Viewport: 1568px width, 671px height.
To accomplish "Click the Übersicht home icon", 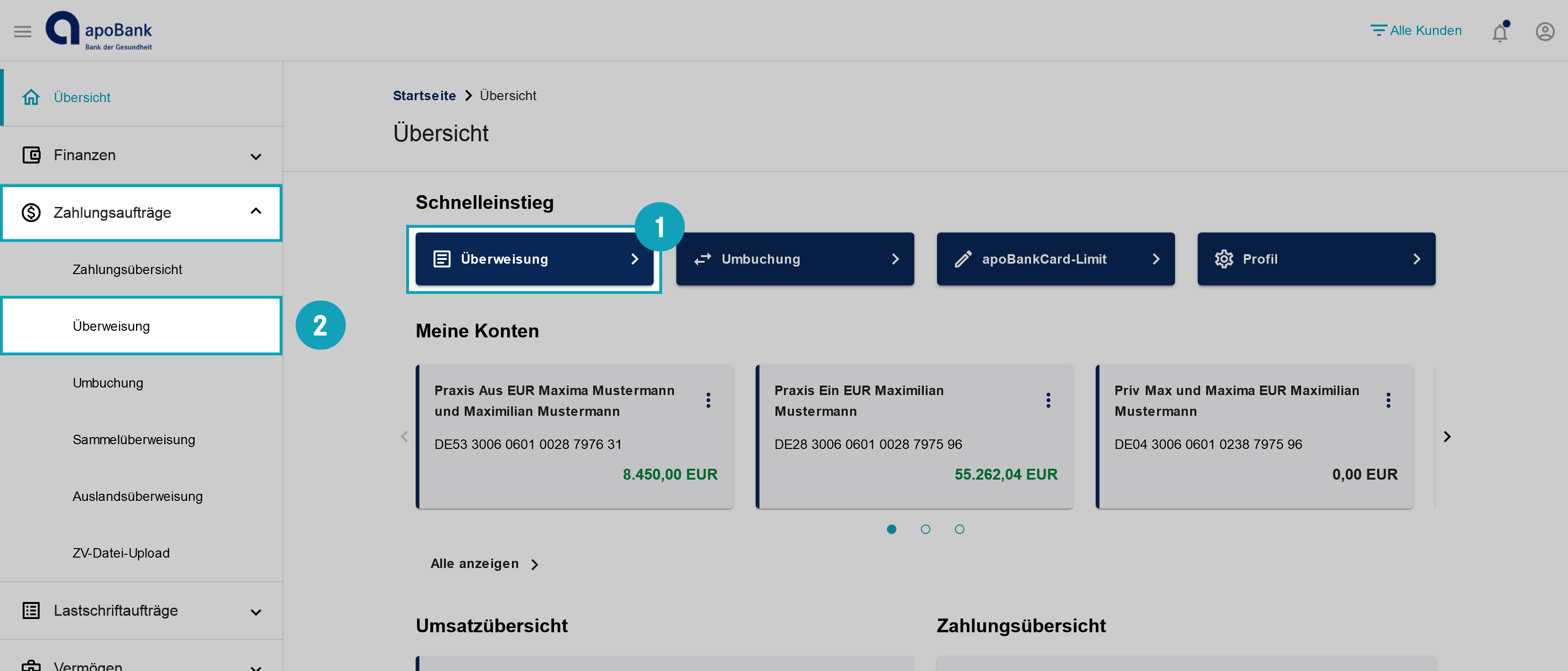I will [x=31, y=97].
